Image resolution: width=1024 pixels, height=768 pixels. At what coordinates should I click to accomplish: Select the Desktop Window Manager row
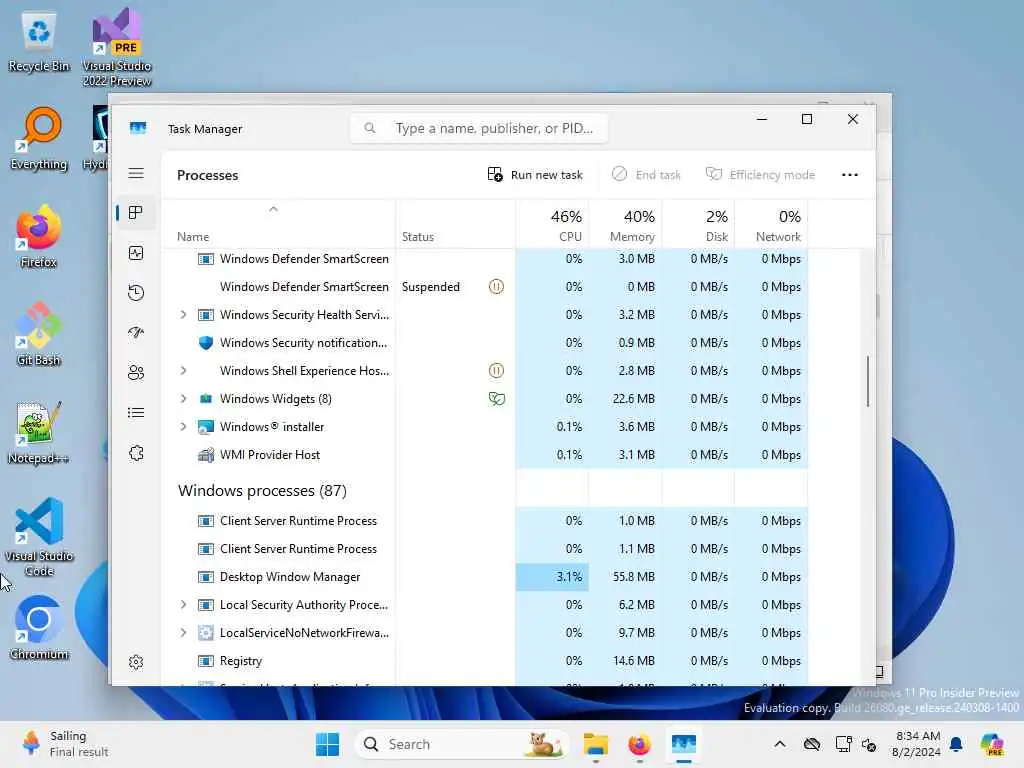485,577
